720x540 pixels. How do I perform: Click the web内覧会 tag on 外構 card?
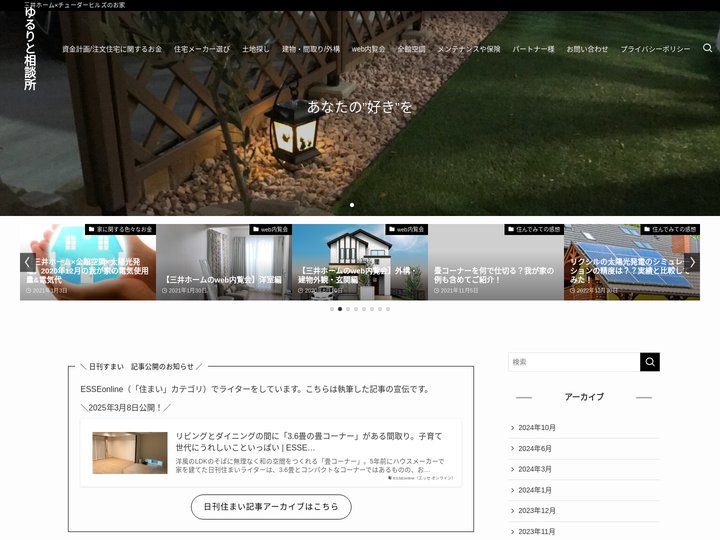406,229
